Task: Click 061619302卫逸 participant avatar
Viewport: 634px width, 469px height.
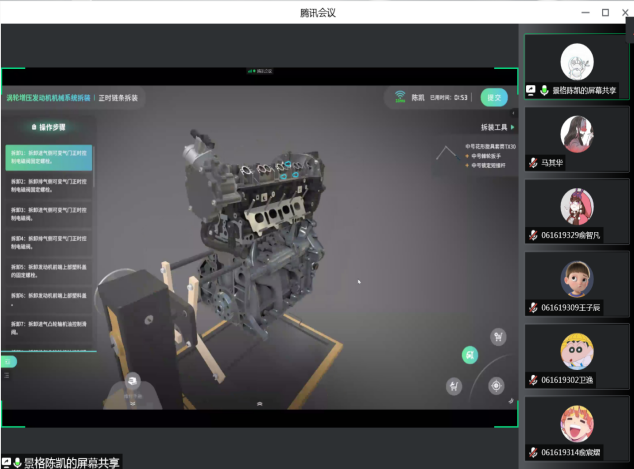Action: point(577,351)
